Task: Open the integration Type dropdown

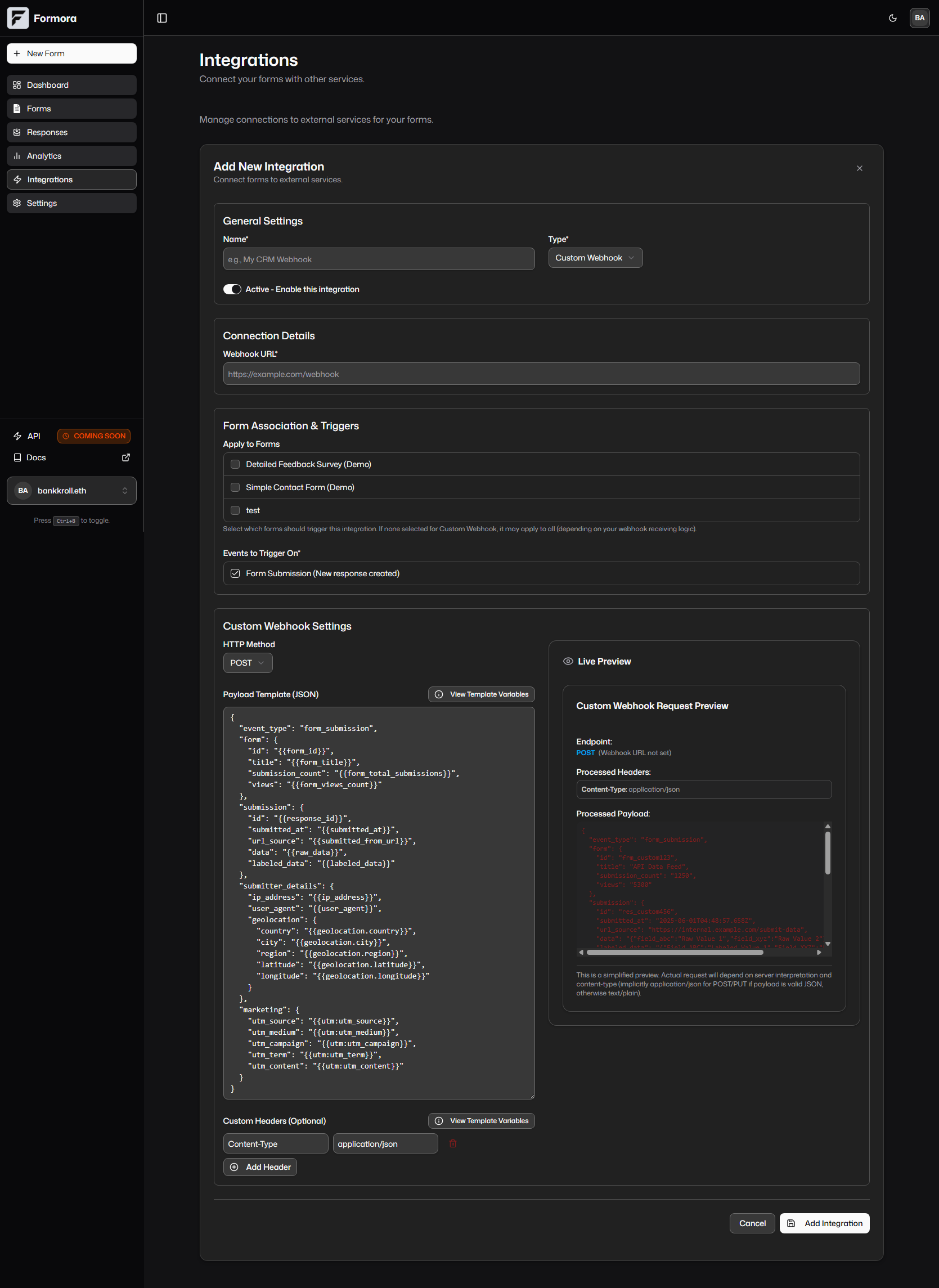Action: (595, 258)
